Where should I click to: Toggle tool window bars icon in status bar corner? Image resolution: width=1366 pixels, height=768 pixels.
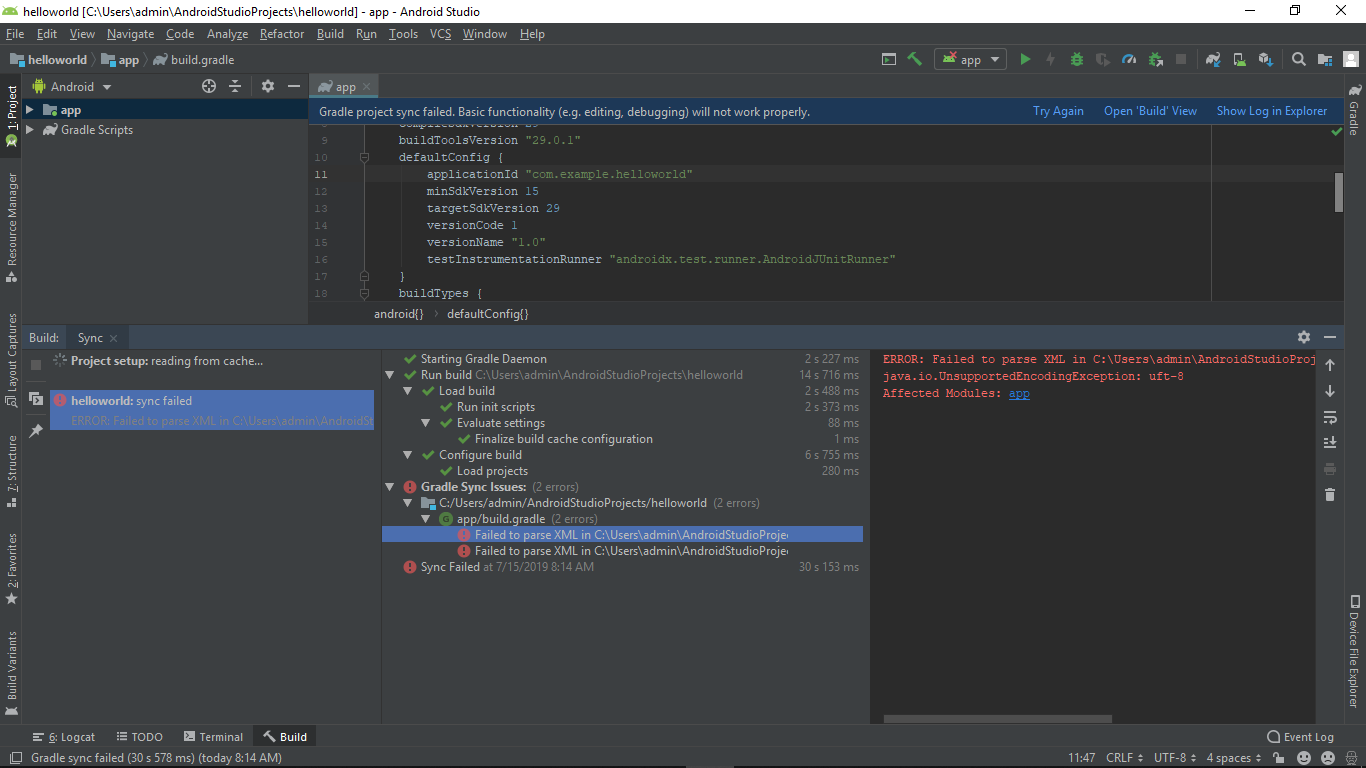14,758
